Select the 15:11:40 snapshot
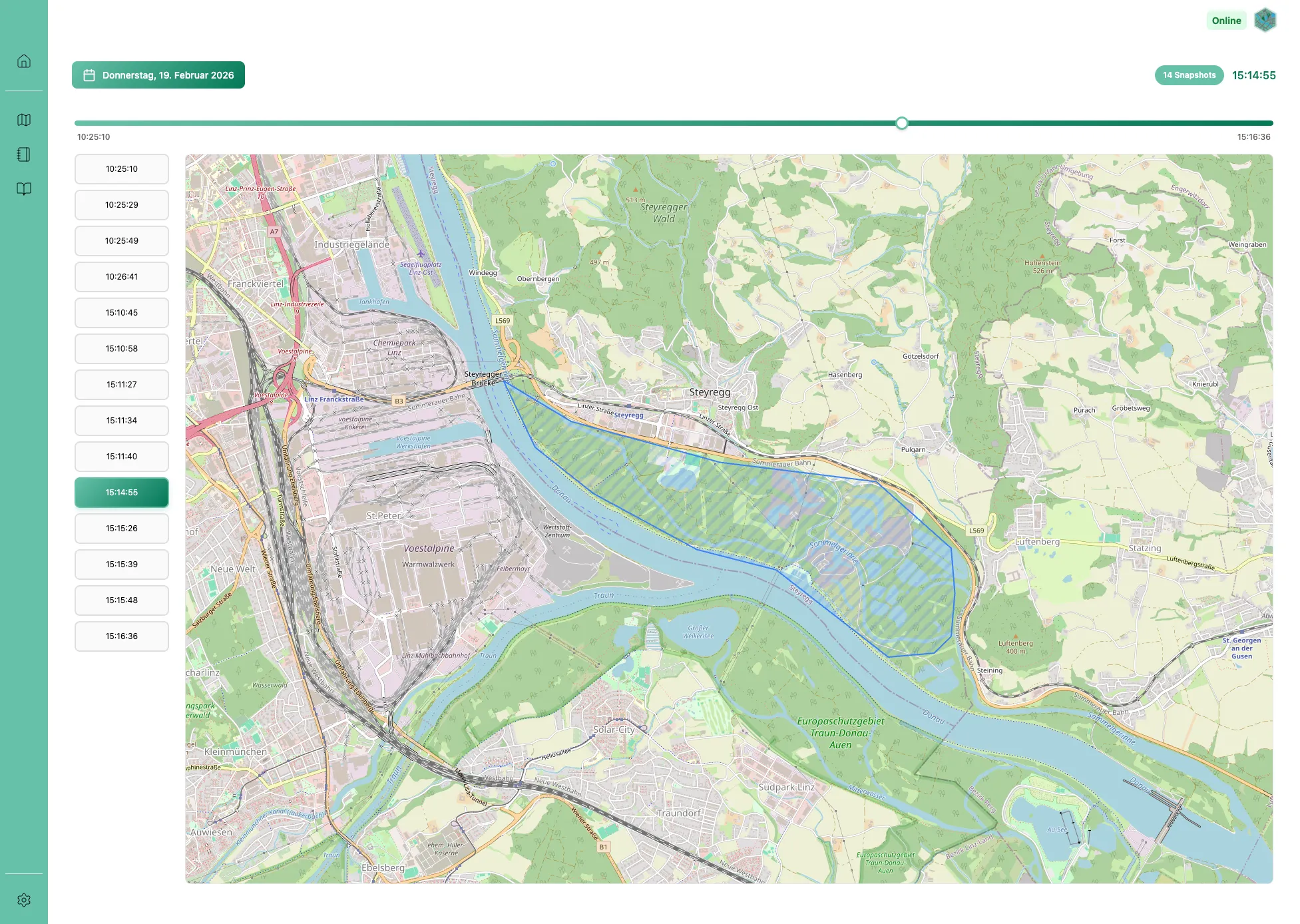The height and width of the screenshot is (924, 1300). [x=122, y=457]
